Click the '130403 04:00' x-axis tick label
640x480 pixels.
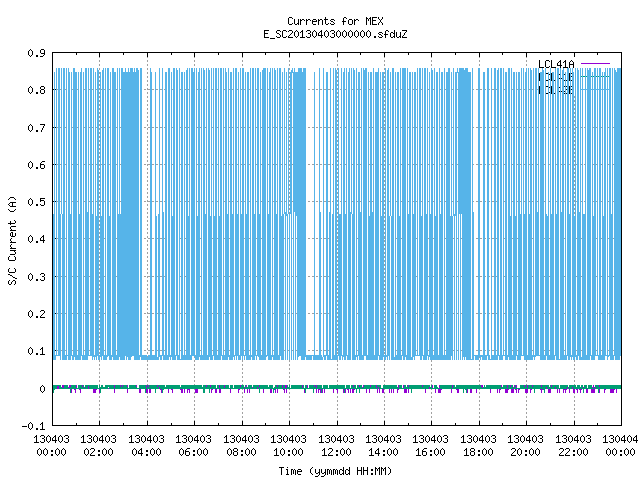pos(146,446)
